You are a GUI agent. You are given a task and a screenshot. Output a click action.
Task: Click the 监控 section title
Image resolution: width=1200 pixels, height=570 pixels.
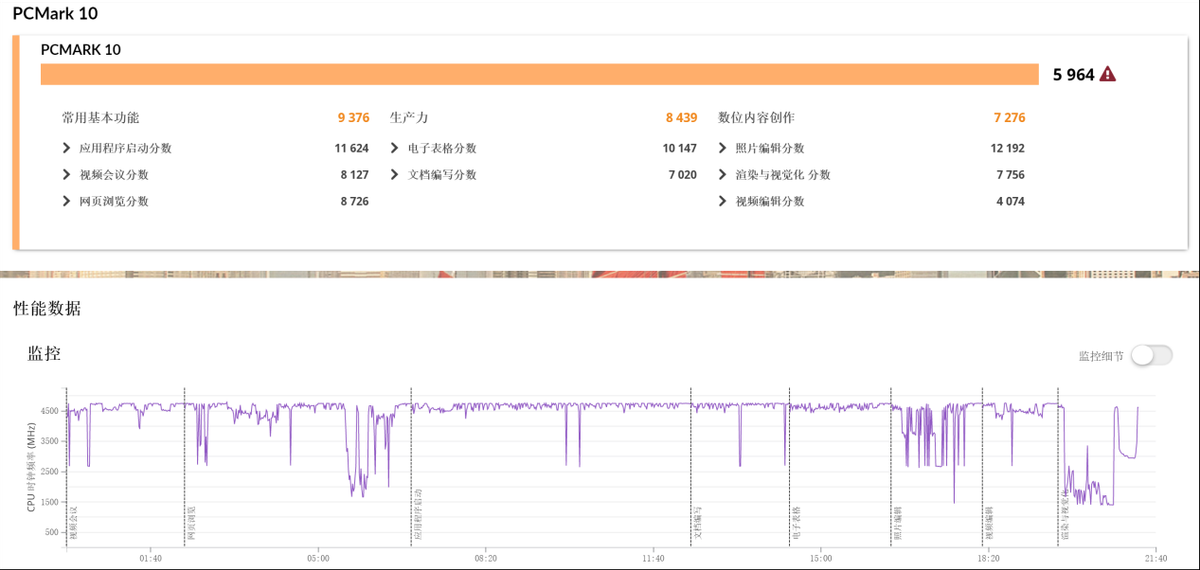point(44,353)
